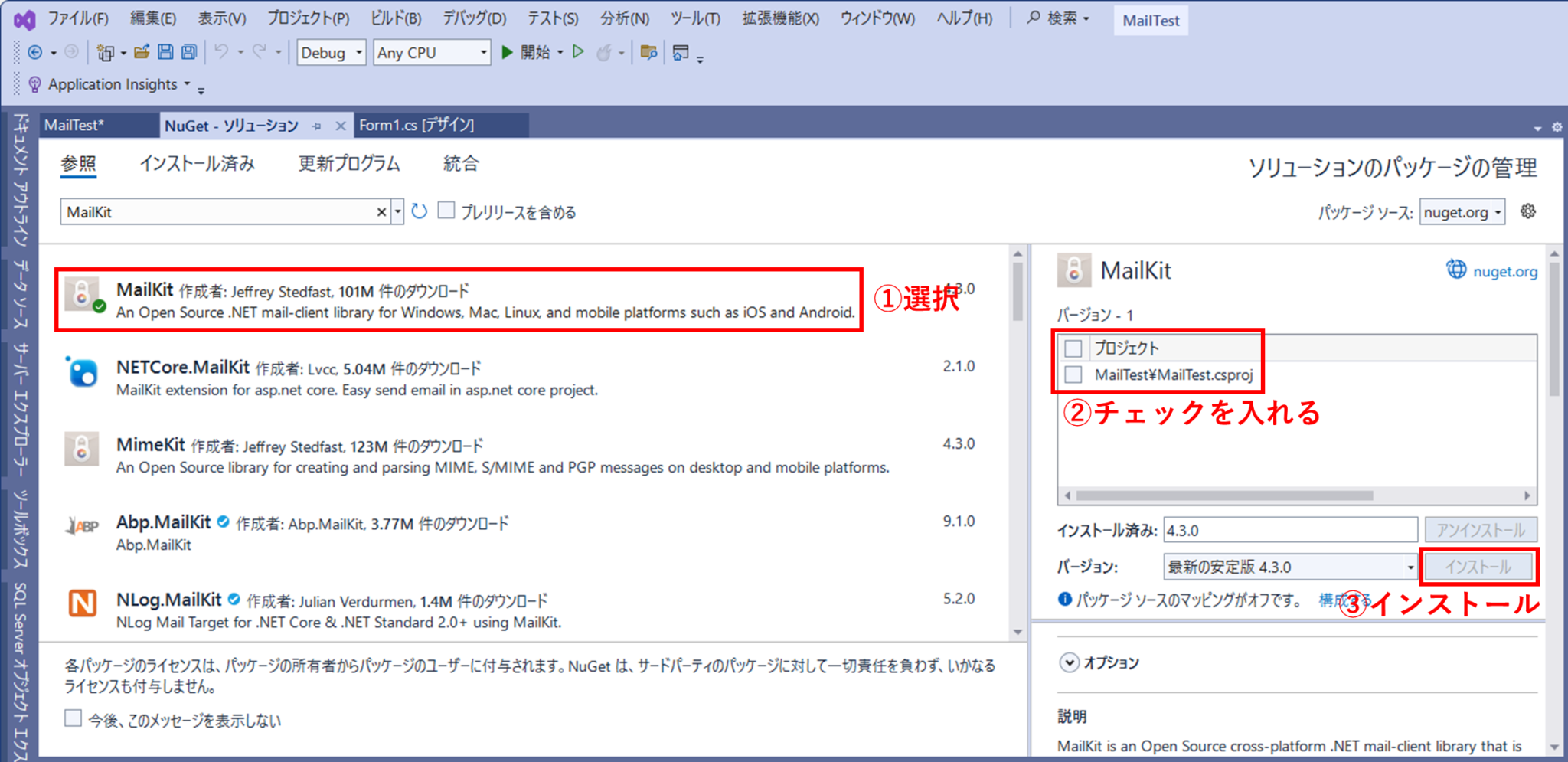The image size is (1568, 762).
Task: Open package source settings gear icon
Action: pos(1528,211)
